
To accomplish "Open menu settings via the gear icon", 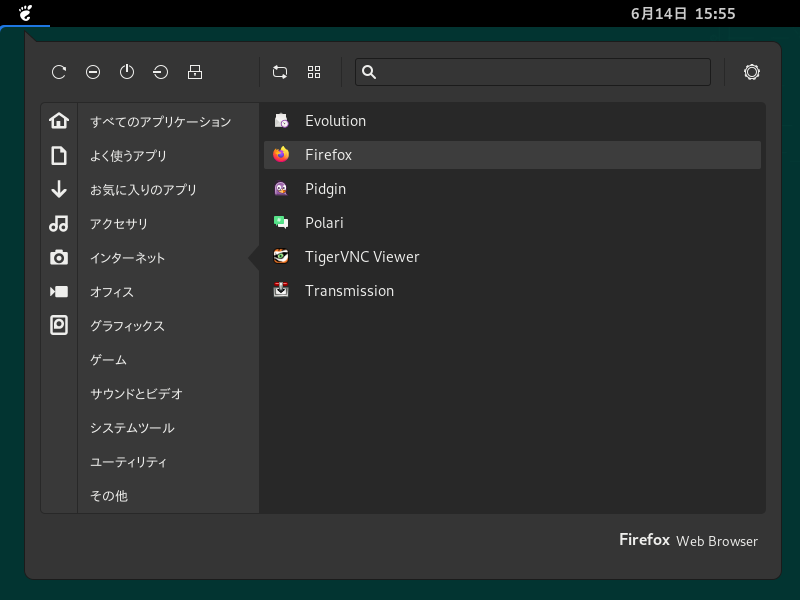I will 752,72.
